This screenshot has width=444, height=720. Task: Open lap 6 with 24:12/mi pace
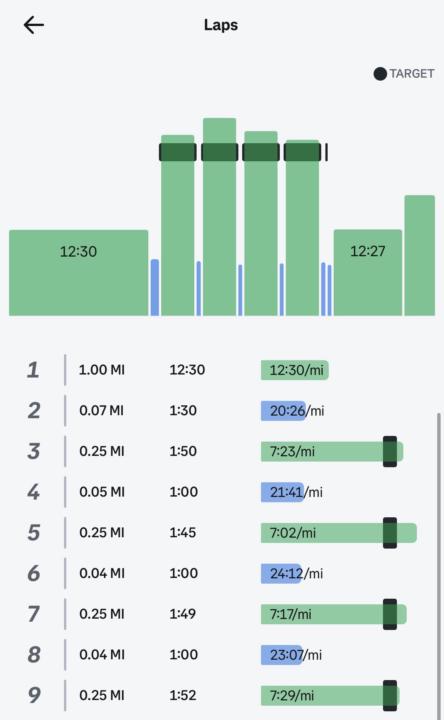222,573
